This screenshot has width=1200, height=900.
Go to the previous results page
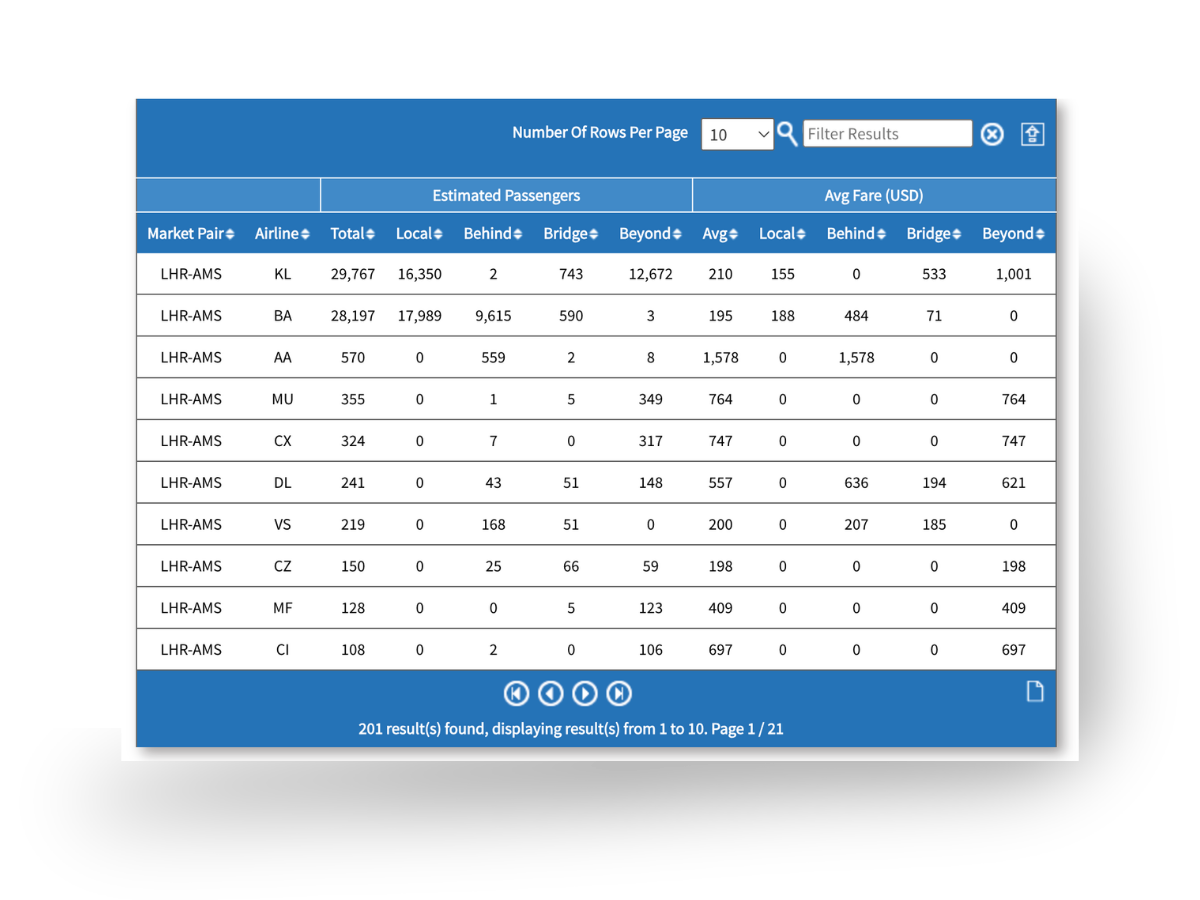click(550, 693)
